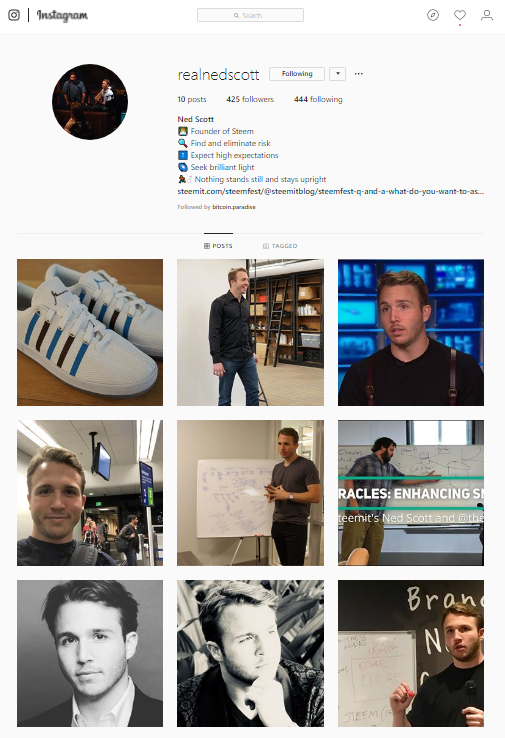Toggle the Following button

point(297,74)
